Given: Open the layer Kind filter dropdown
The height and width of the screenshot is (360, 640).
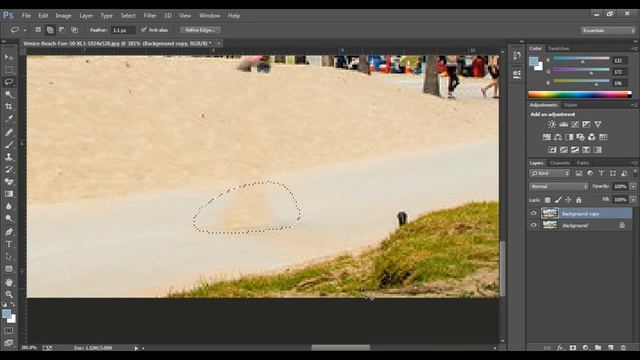Looking at the screenshot, I should (x=549, y=173).
